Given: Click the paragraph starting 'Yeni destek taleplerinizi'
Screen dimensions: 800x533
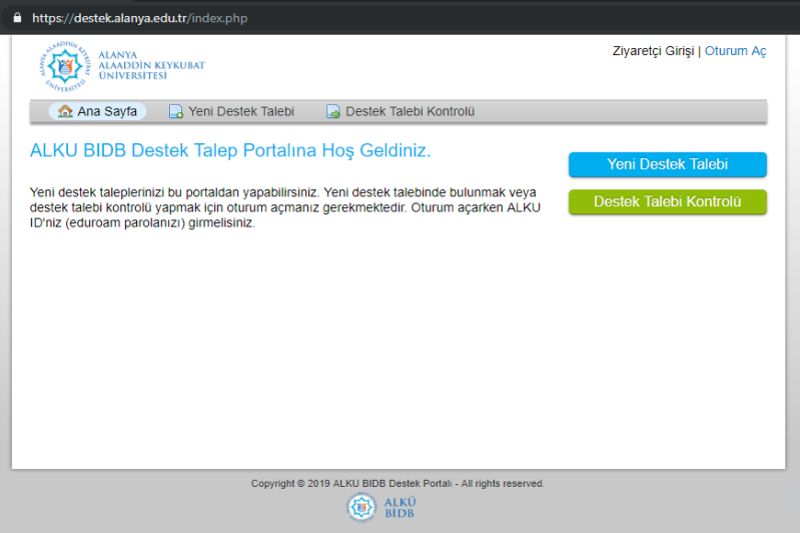Looking at the screenshot, I should coord(285,208).
